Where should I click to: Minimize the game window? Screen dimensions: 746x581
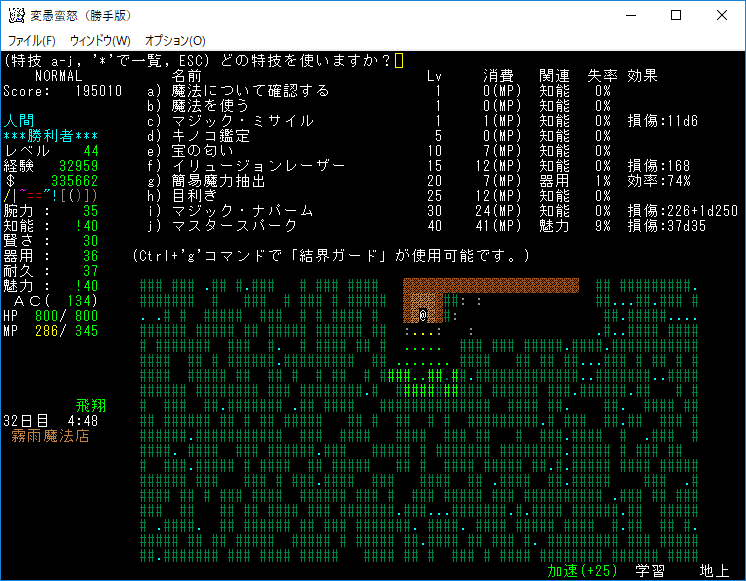coord(629,15)
